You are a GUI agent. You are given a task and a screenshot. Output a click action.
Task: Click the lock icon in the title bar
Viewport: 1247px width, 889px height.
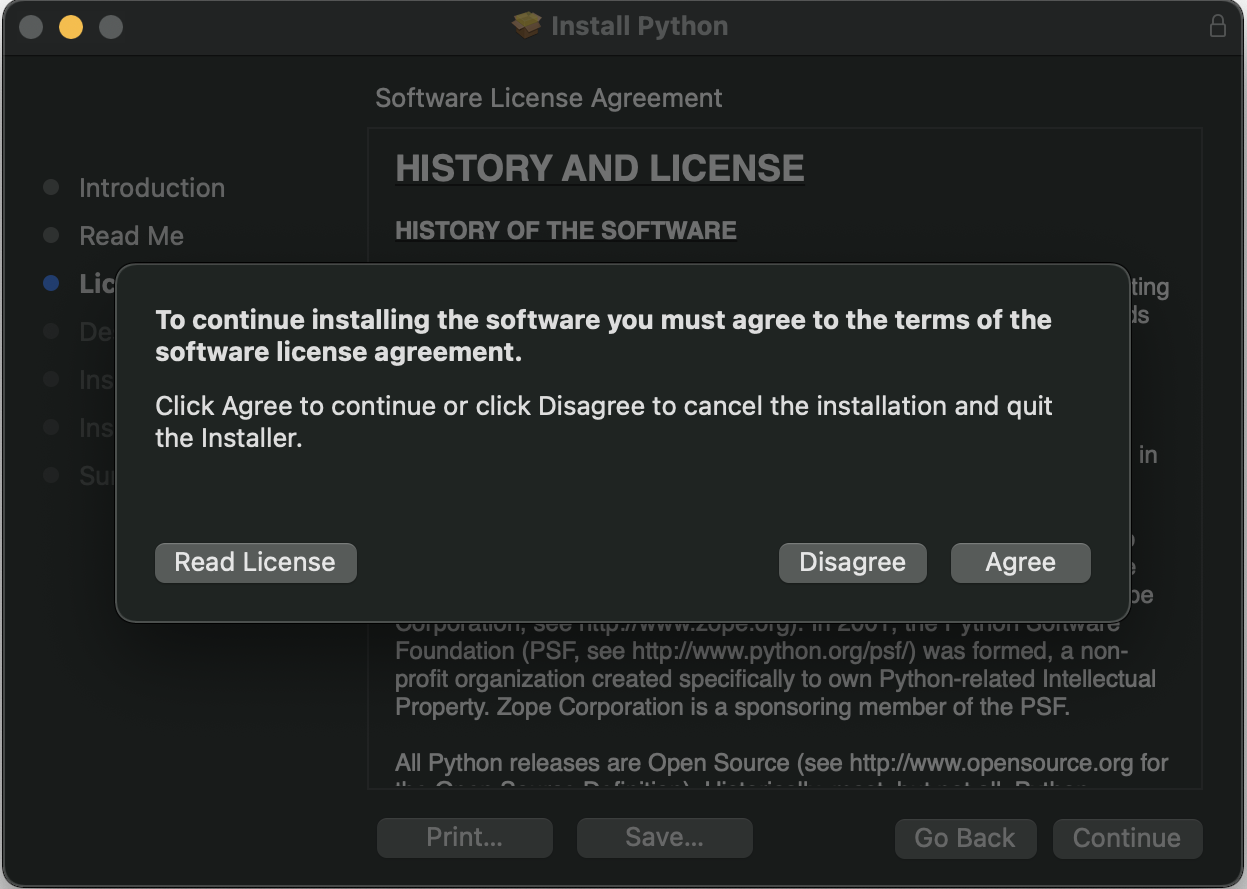click(1217, 26)
